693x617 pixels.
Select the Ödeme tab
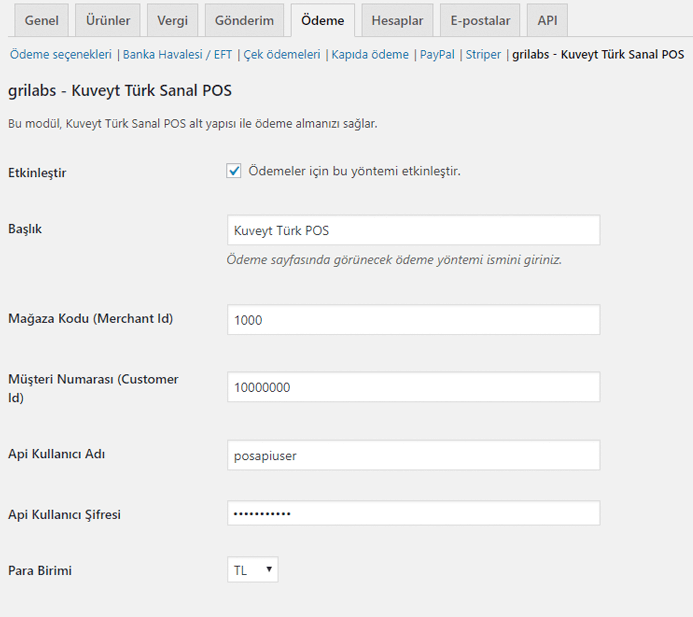[x=323, y=20]
